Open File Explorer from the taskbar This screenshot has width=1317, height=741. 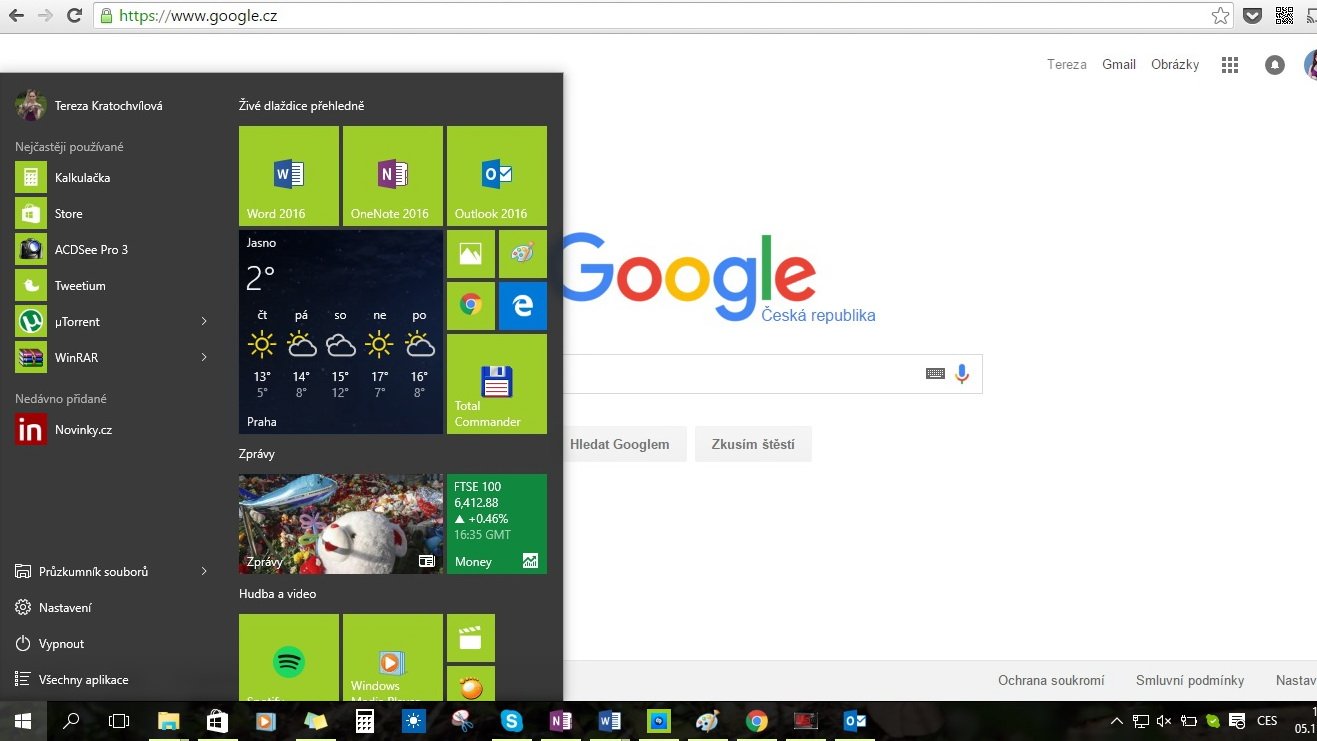(x=168, y=720)
